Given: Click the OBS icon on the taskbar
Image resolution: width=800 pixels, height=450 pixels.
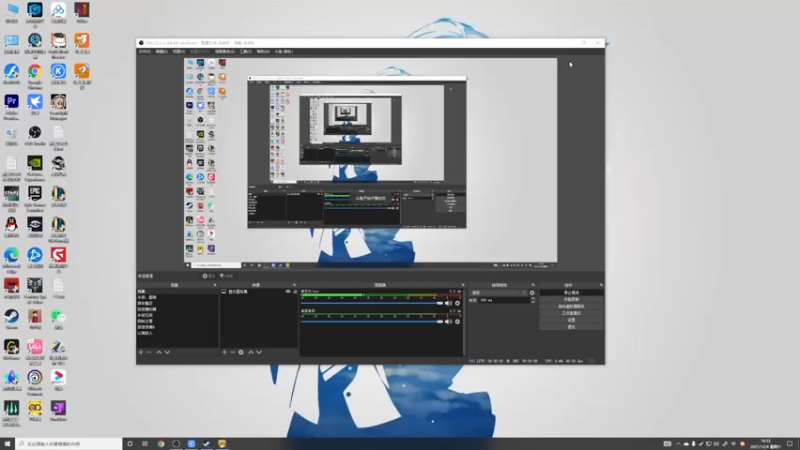Looking at the screenshot, I should (176, 444).
